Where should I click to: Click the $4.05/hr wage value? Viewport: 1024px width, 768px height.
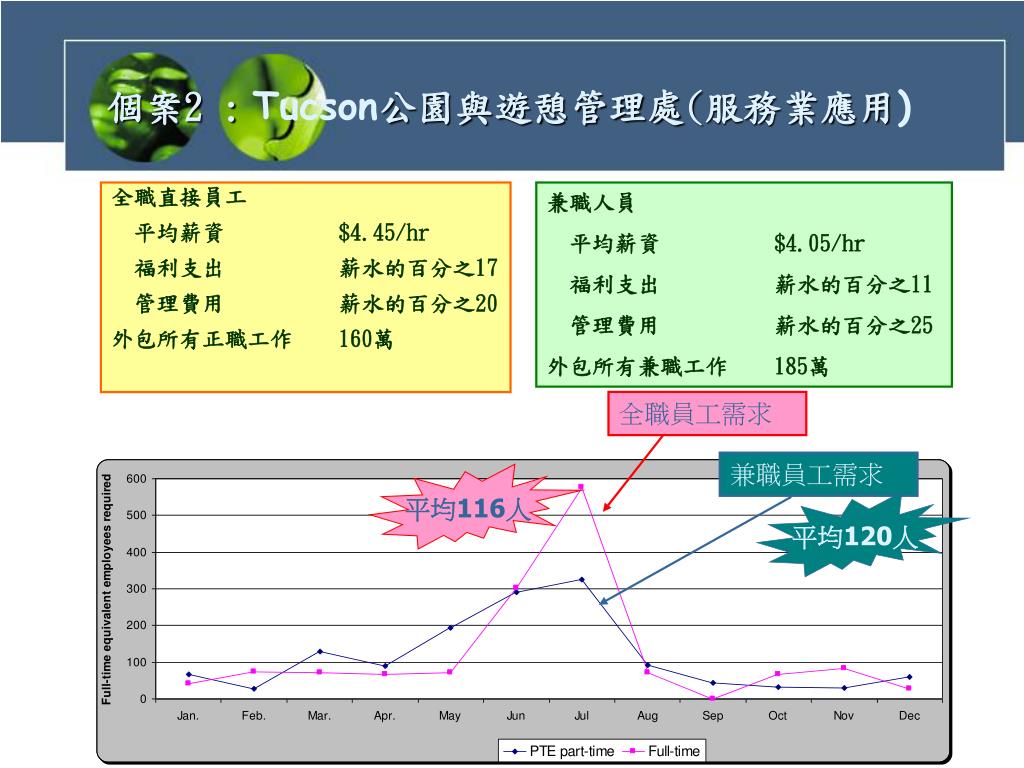[819, 244]
